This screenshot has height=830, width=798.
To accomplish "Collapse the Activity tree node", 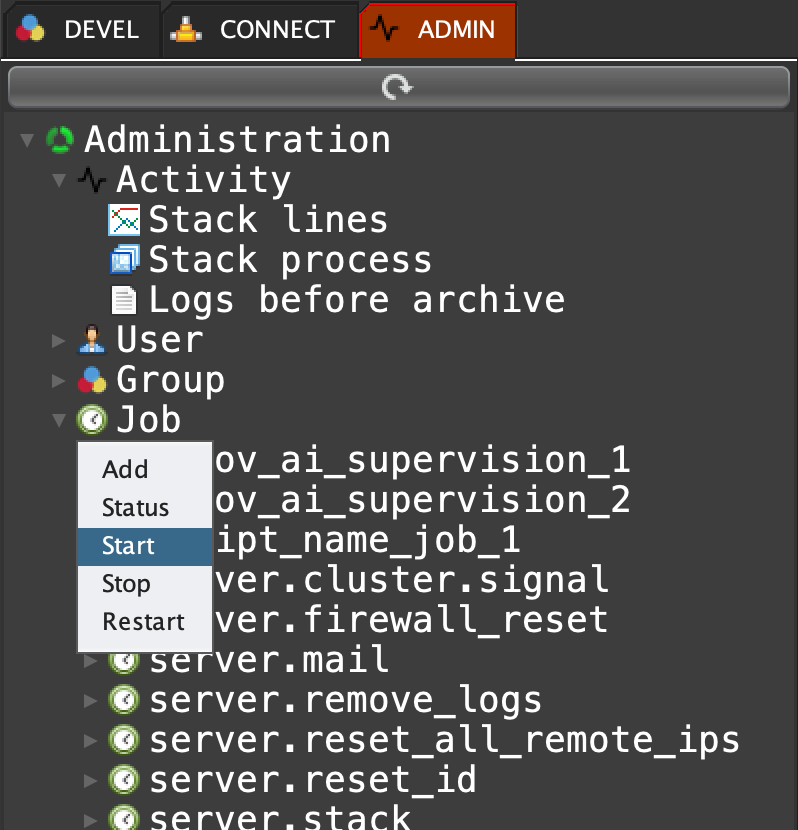I will [59, 181].
